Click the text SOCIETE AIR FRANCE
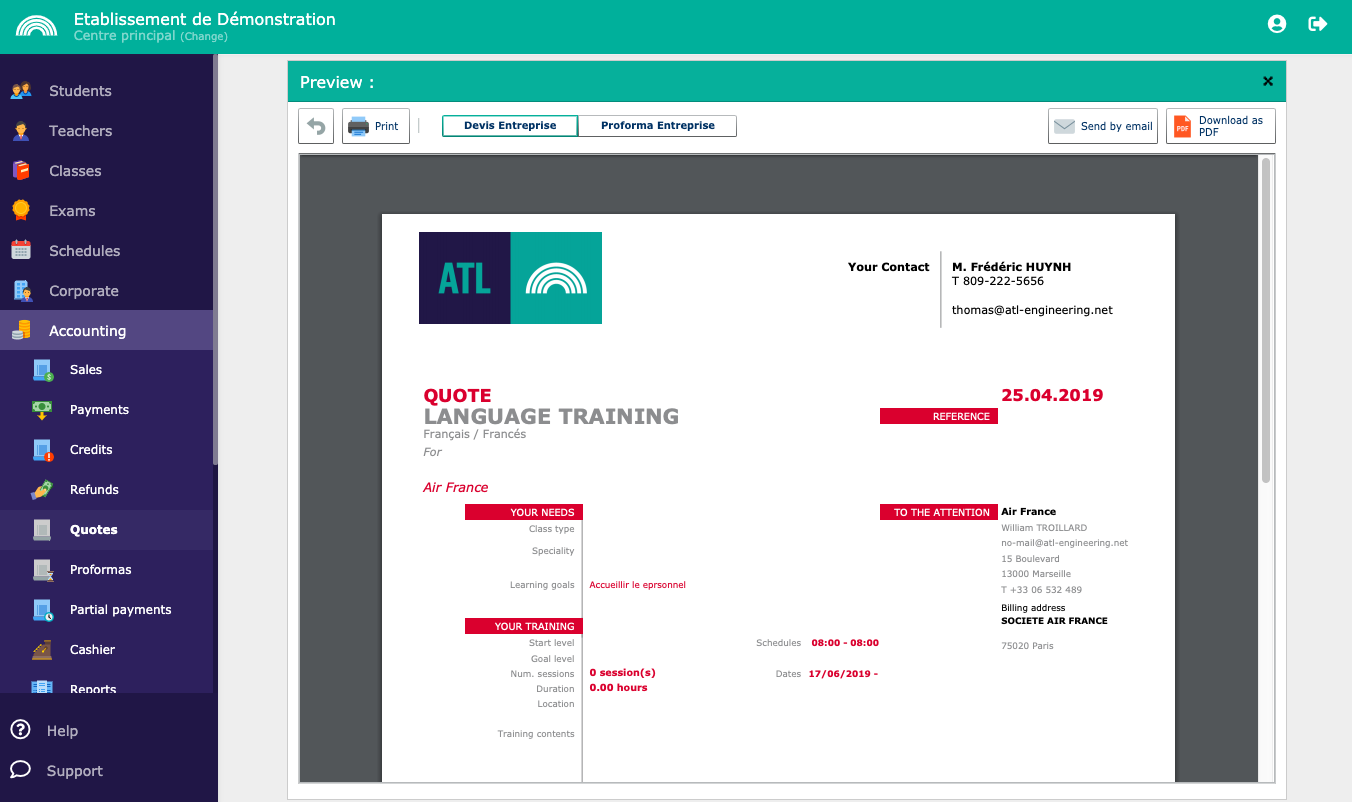 coord(1054,621)
